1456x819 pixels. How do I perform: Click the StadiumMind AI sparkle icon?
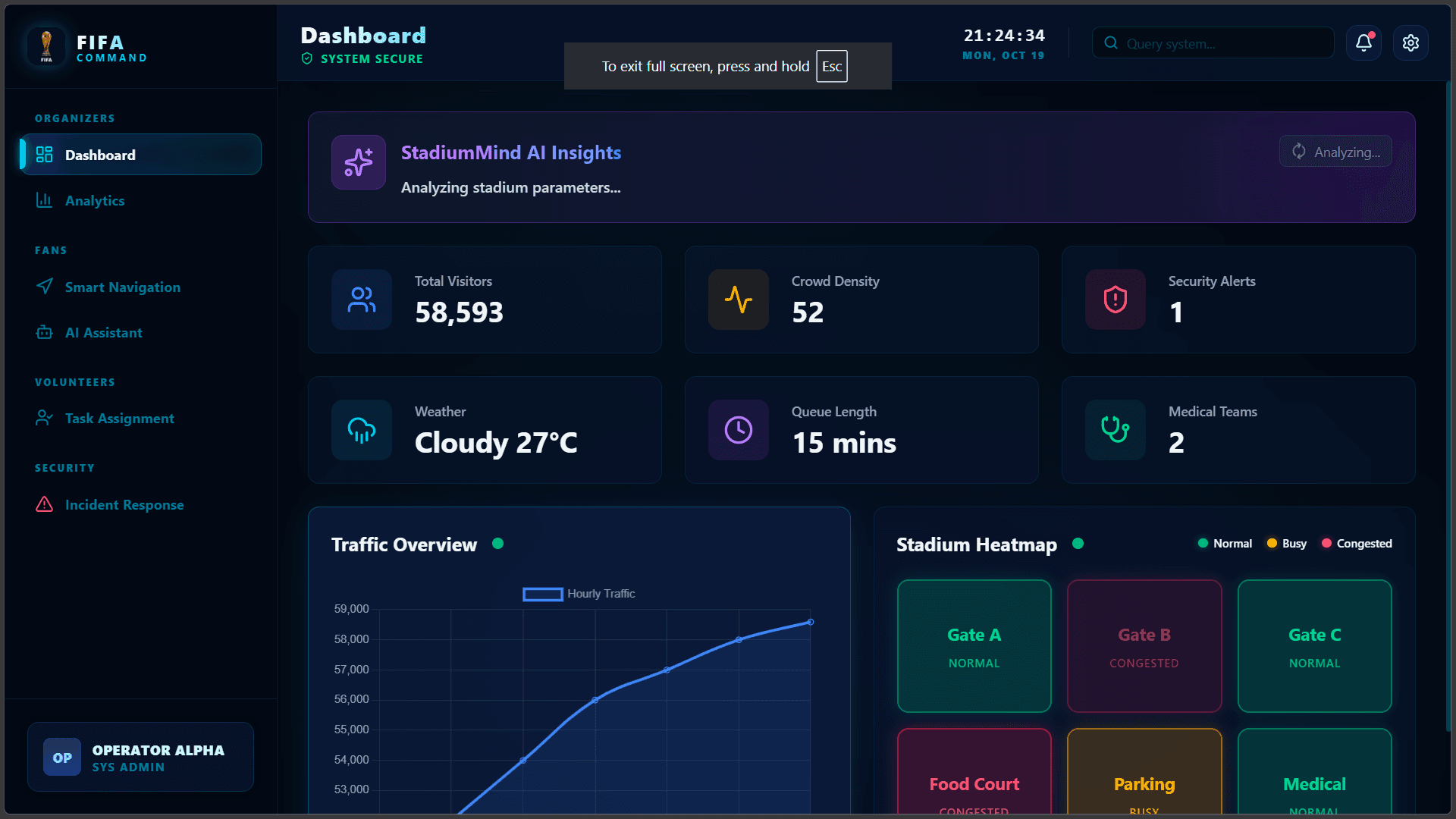click(x=359, y=162)
